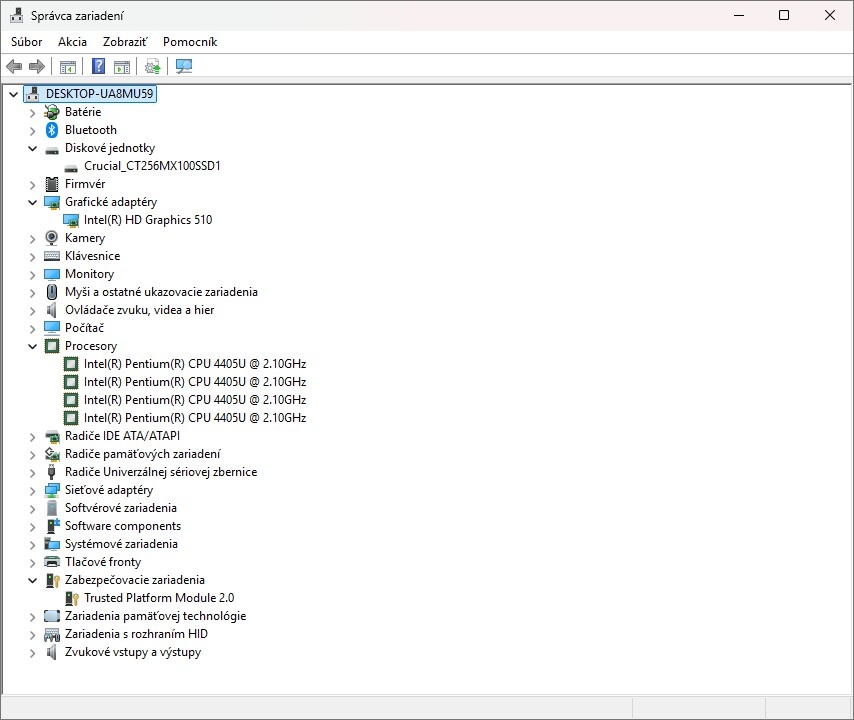Open the Súbor menu
Image resolution: width=854 pixels, height=720 pixels.
coord(26,42)
